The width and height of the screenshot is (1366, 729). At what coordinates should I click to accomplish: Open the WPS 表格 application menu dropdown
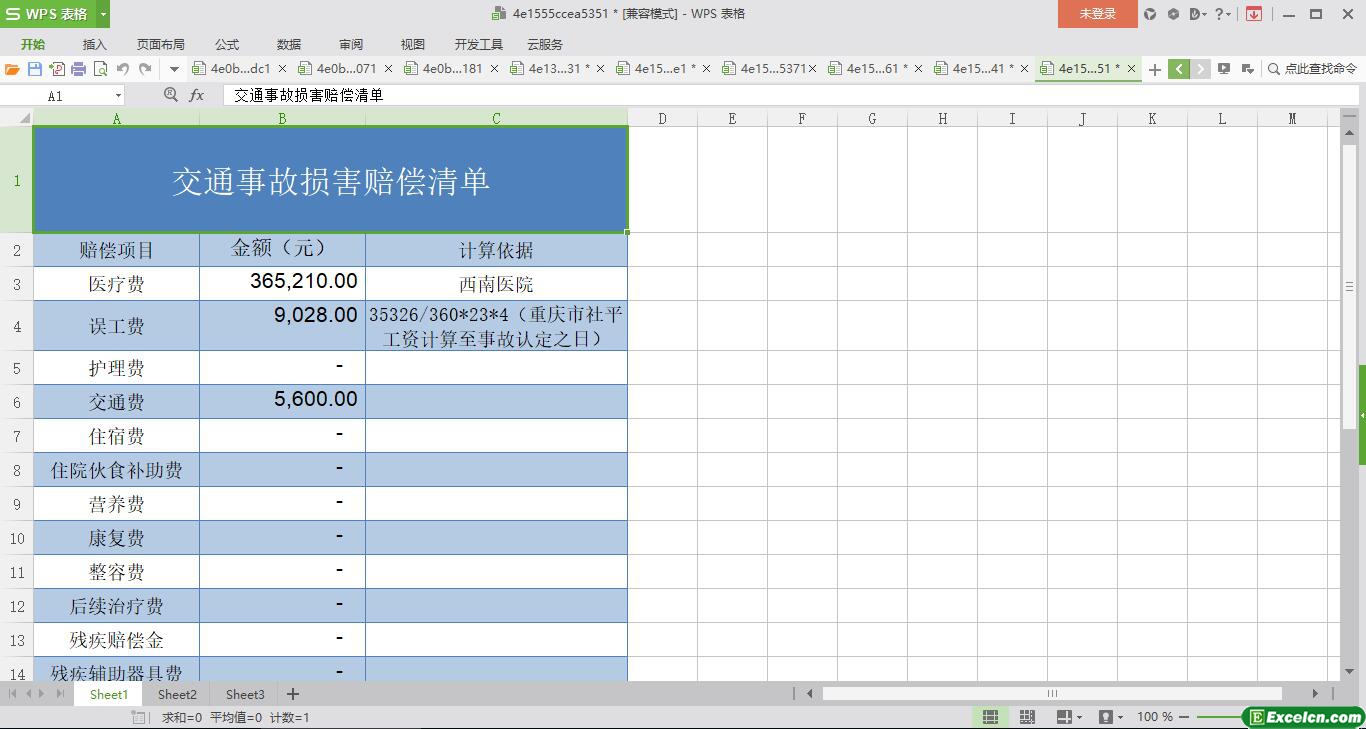(x=104, y=14)
